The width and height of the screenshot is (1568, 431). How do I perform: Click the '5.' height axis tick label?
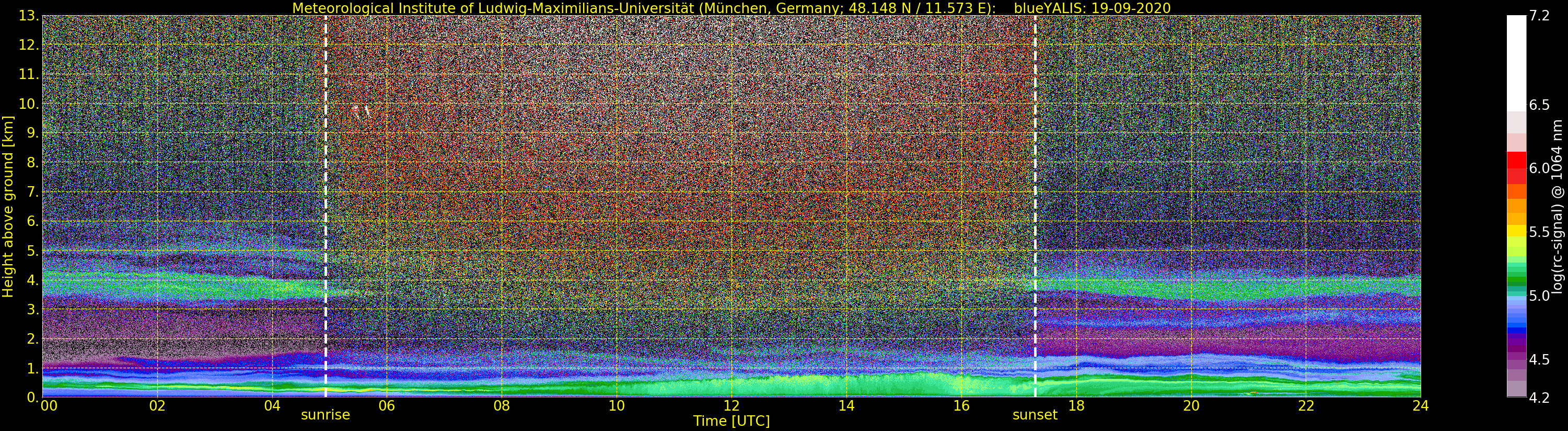tap(33, 251)
